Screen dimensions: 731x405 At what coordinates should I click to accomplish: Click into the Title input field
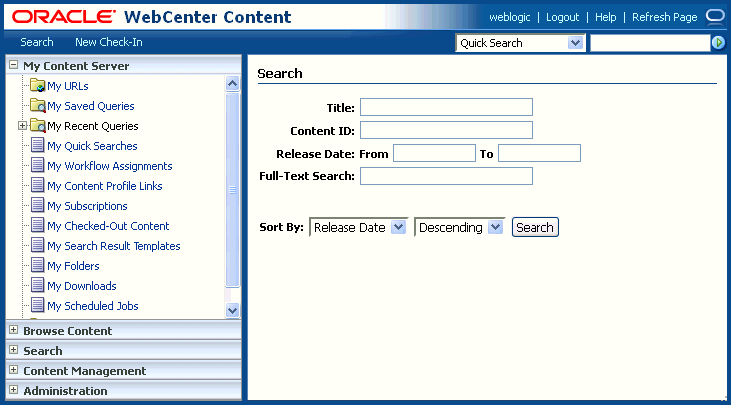[446, 107]
